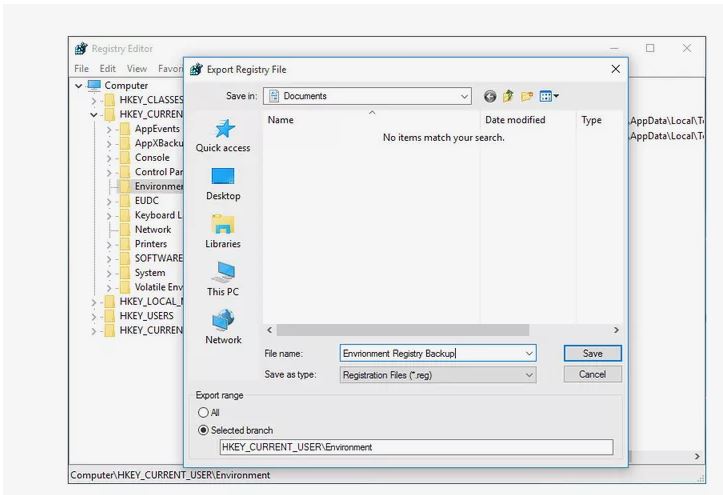
Task: Click the Selected branch path text field
Action: [416, 447]
